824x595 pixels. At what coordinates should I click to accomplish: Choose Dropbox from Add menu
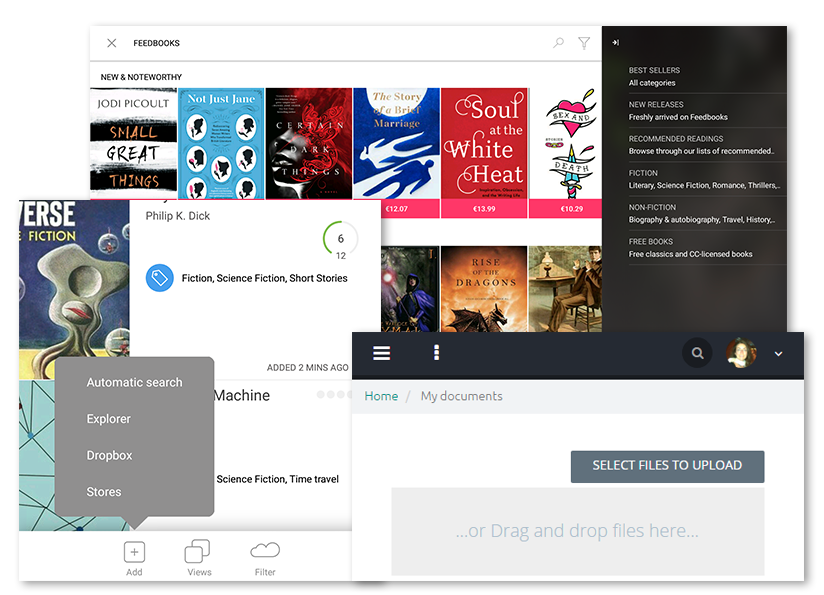tap(109, 455)
